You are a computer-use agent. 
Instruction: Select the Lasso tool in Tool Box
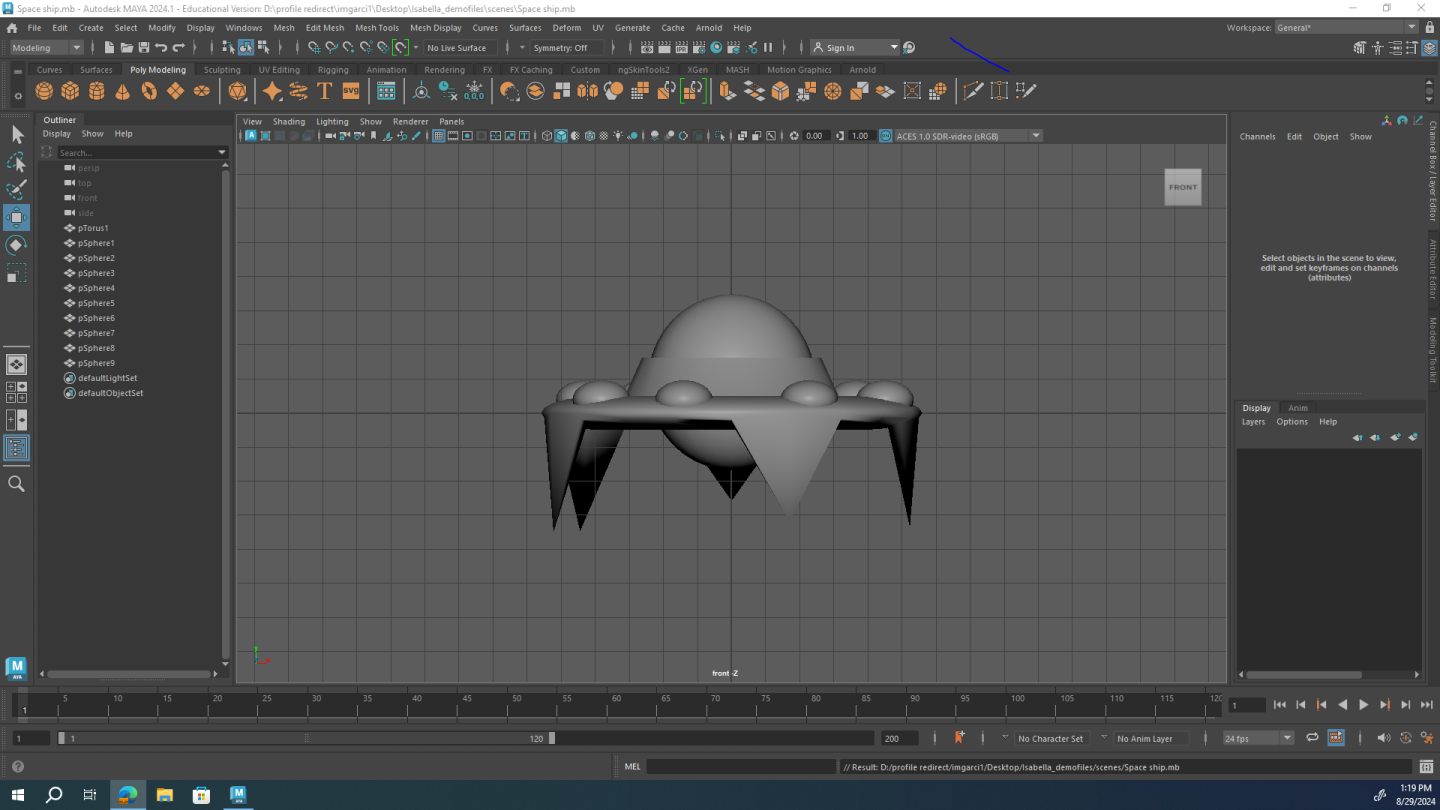pos(17,162)
